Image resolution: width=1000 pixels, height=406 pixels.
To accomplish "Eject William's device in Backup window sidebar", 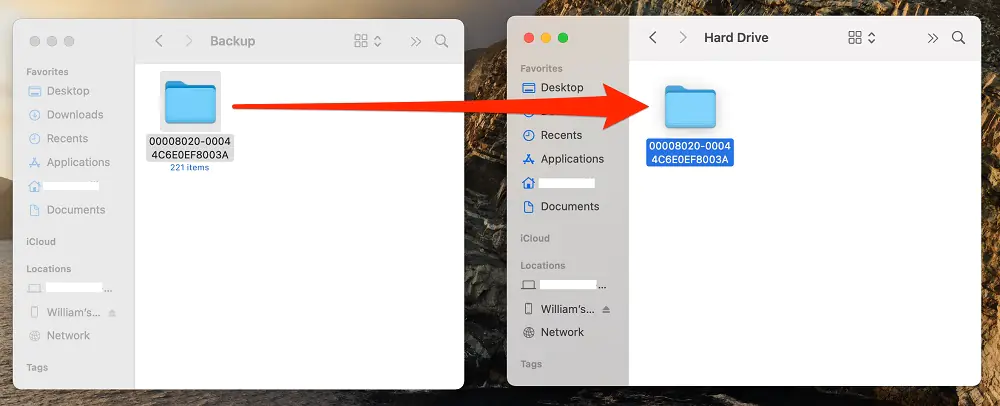I will (113, 313).
